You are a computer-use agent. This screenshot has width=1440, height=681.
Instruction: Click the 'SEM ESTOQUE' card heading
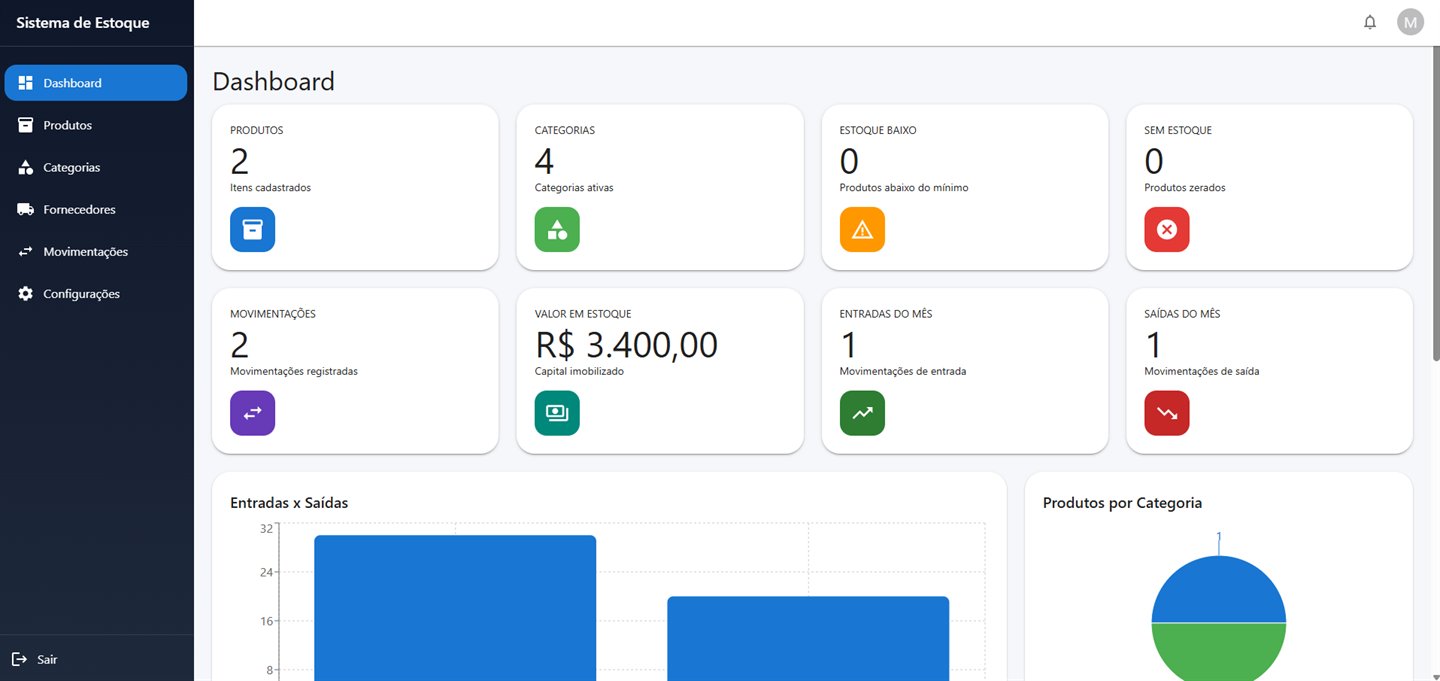1178,130
